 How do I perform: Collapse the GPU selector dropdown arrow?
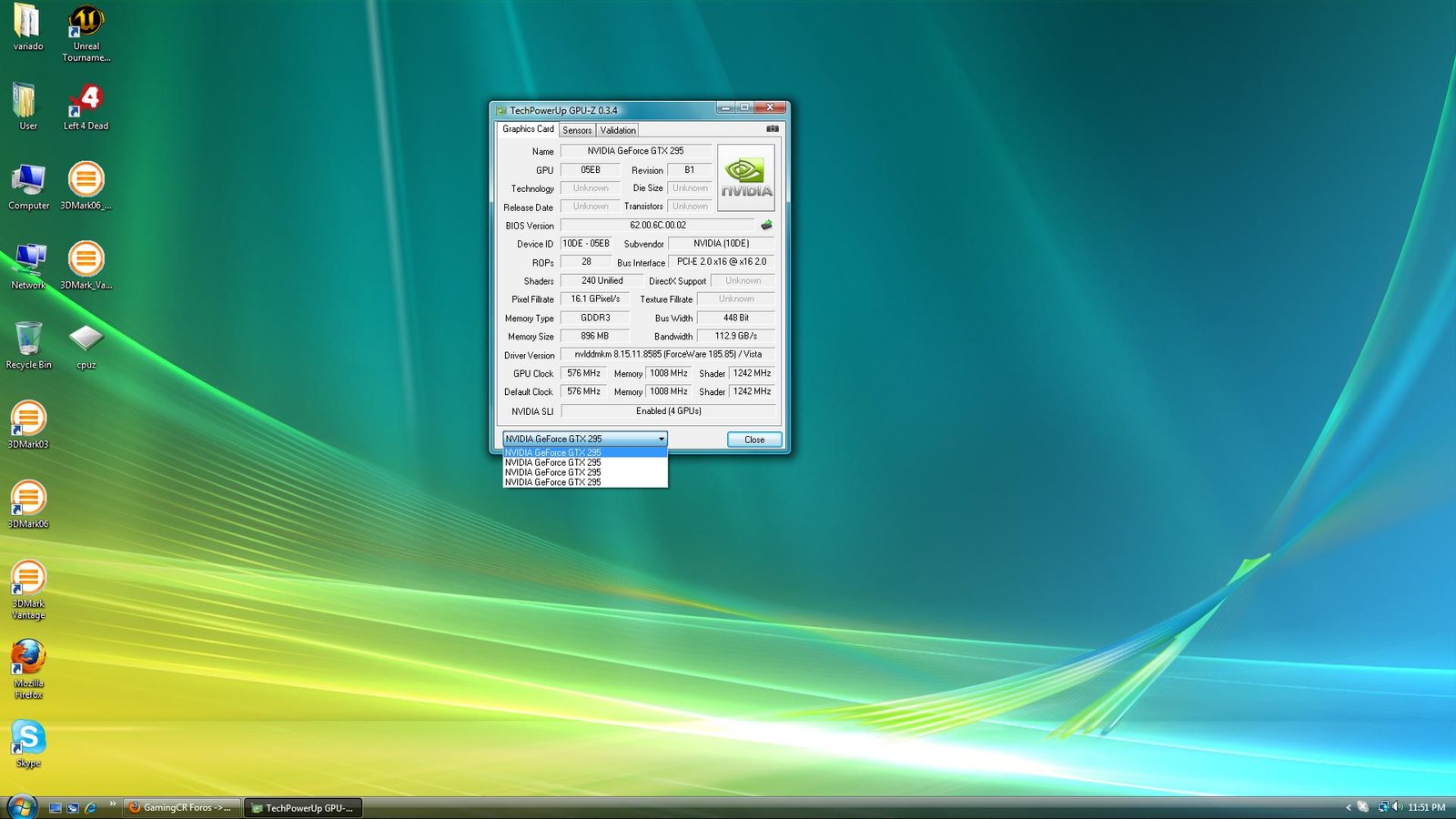[x=662, y=439]
